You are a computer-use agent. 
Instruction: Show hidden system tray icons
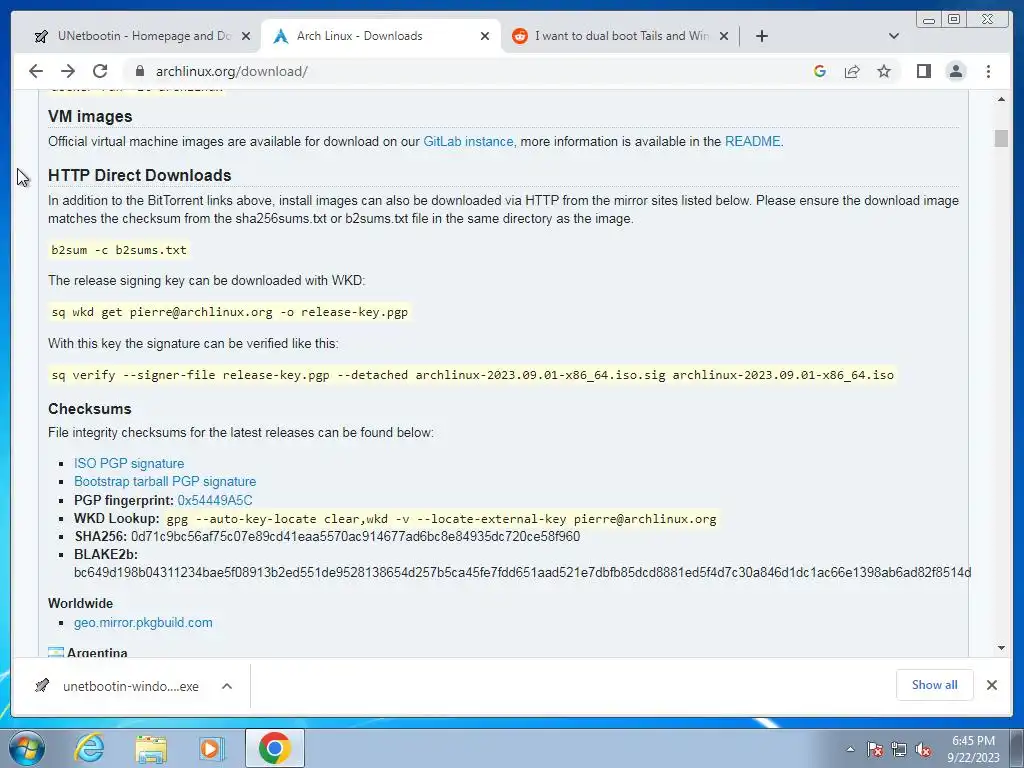850,749
